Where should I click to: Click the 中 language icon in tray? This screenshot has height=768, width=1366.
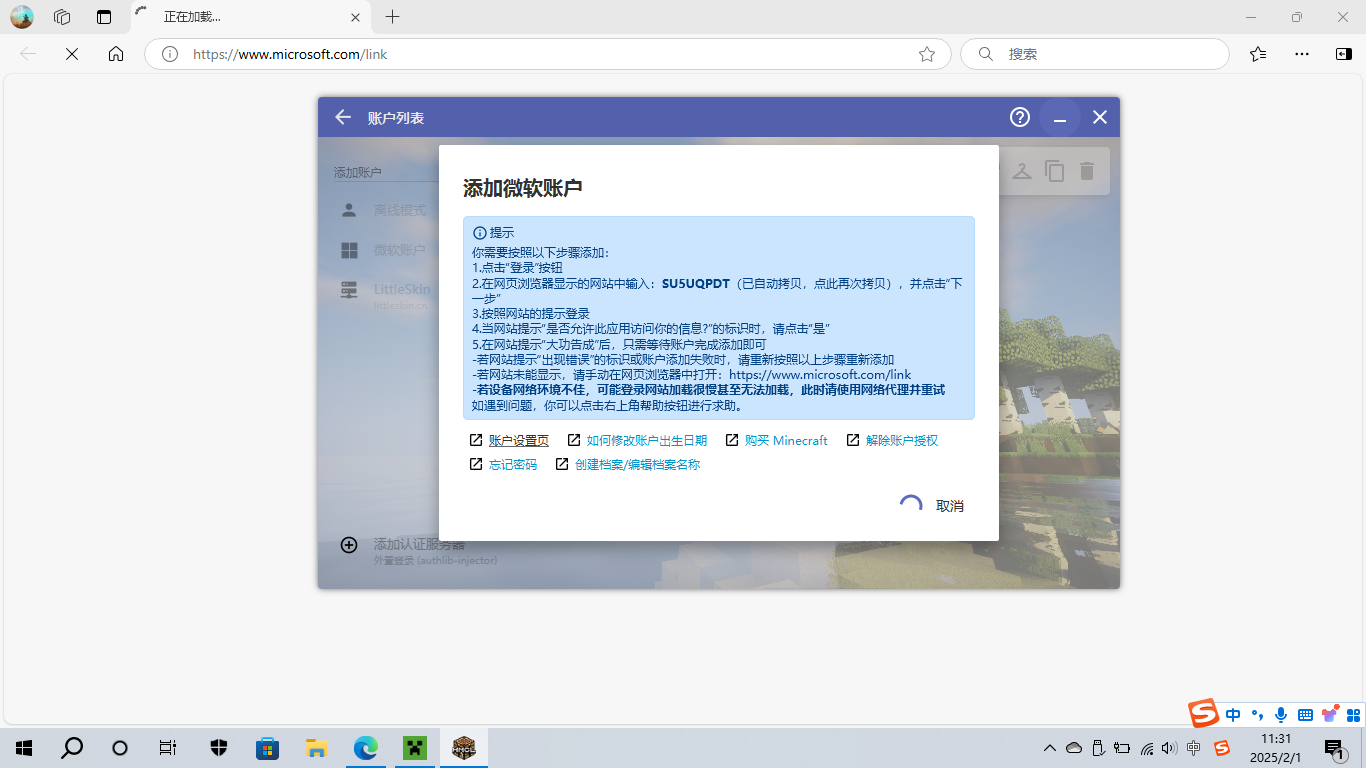[x=1194, y=748]
